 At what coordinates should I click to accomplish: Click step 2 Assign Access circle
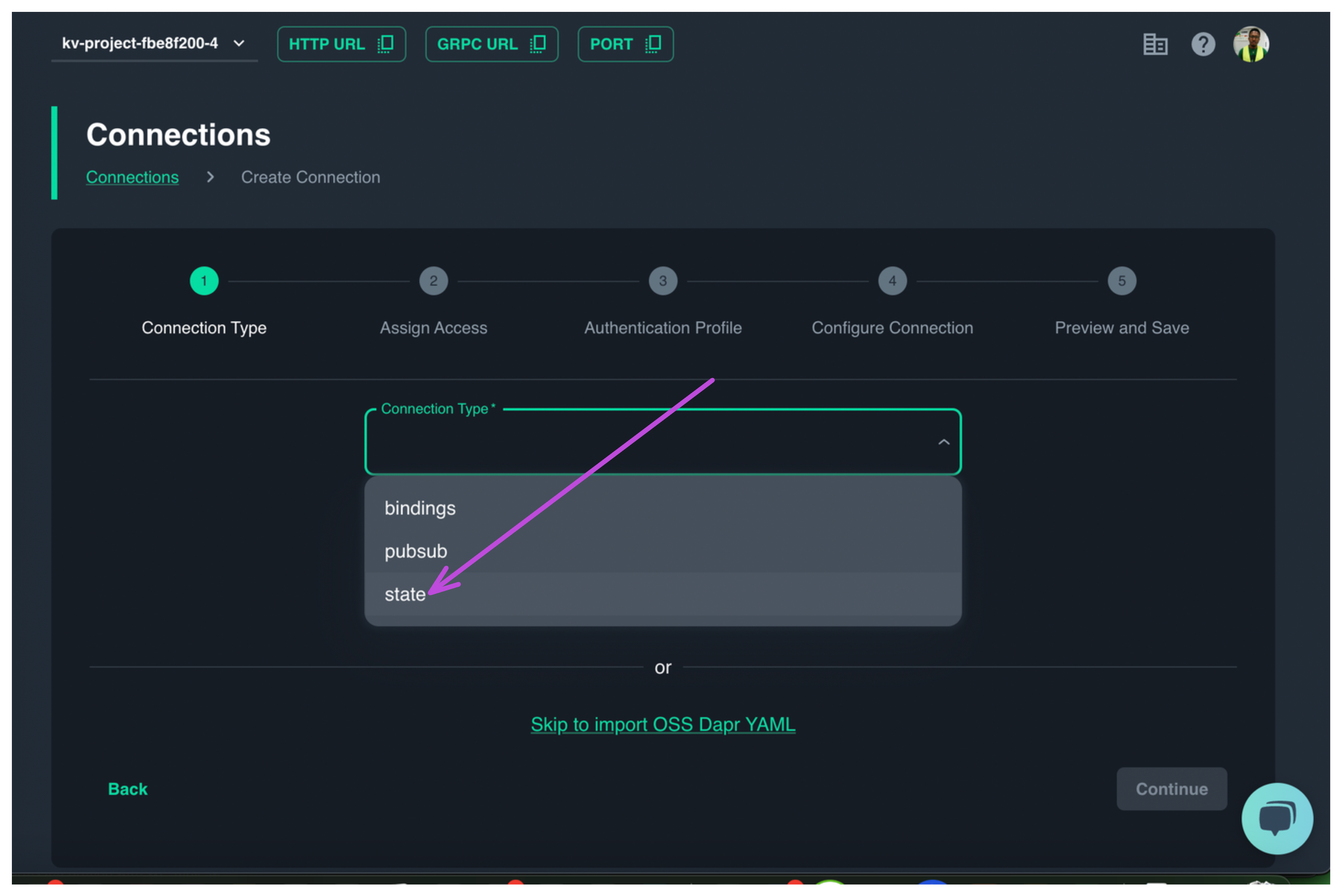coord(433,281)
